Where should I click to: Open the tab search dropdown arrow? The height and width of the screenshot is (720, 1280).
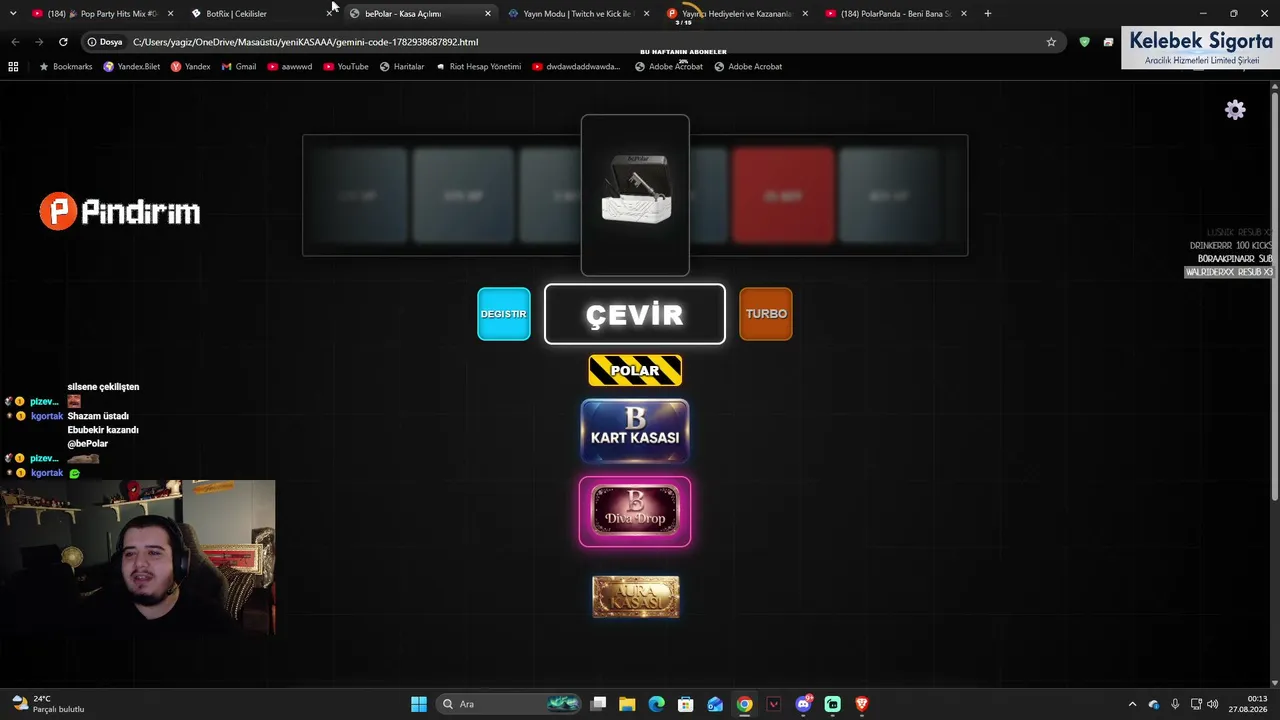coord(13,14)
